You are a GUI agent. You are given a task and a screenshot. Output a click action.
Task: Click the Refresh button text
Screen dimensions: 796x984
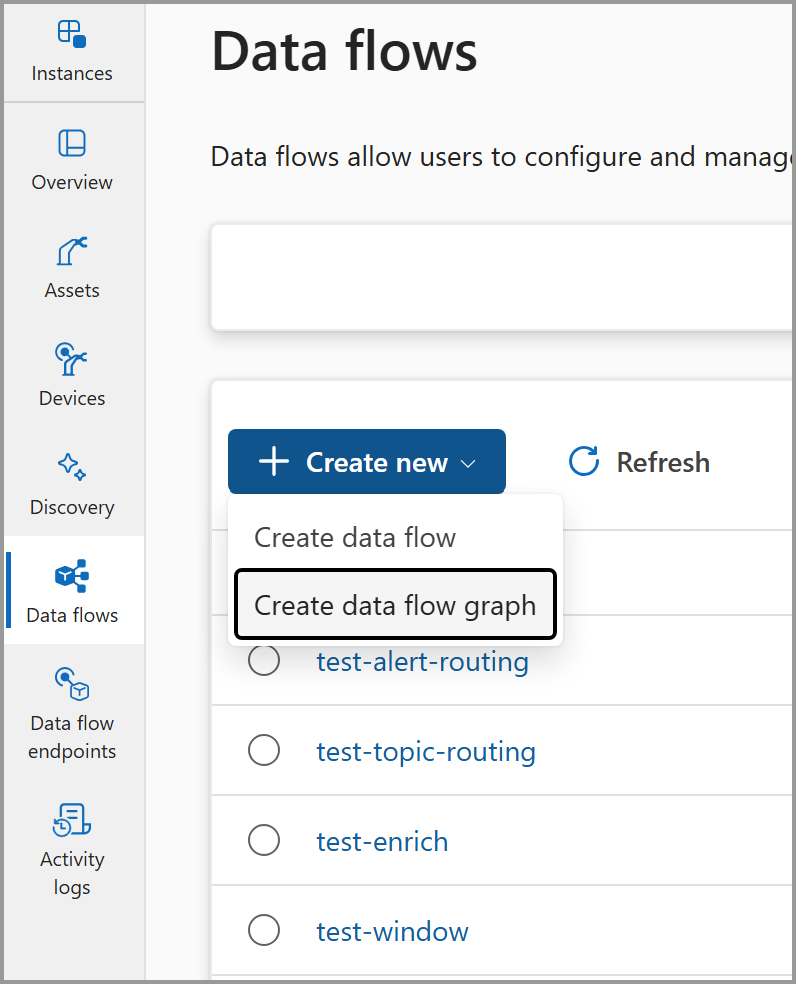click(663, 463)
